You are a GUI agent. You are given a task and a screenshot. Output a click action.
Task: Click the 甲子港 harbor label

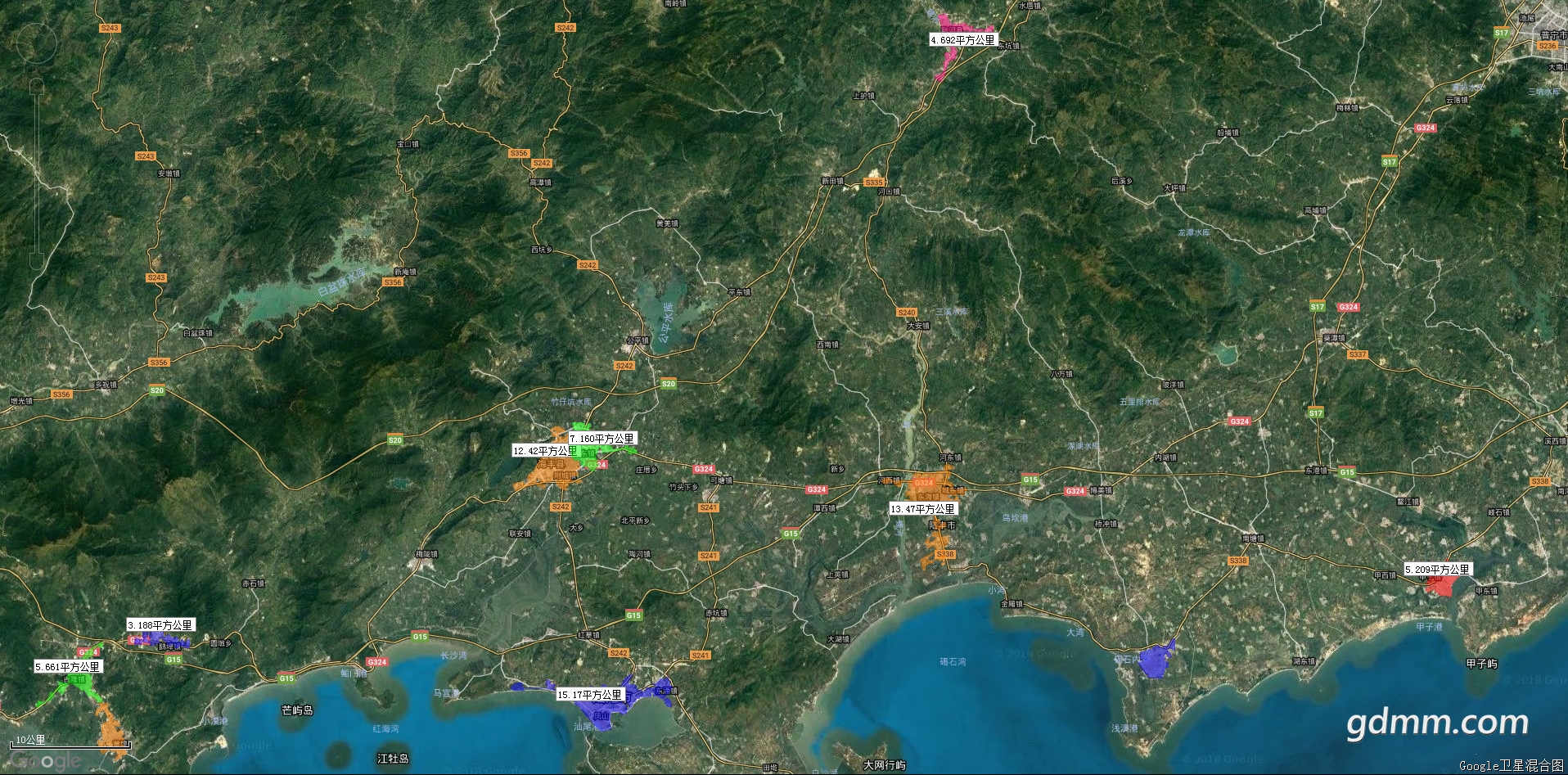(1430, 627)
